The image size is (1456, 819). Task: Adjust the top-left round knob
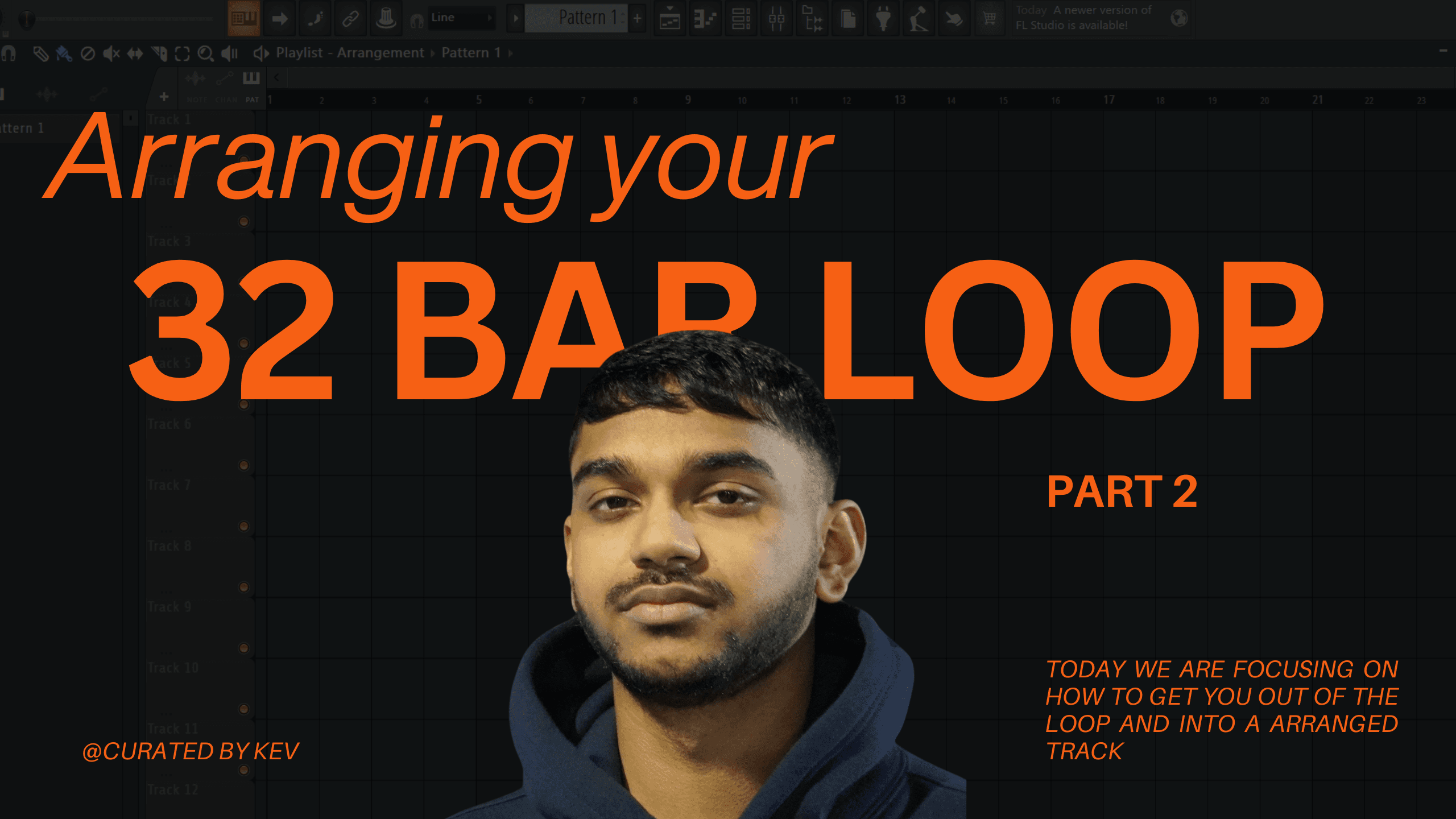point(27,19)
